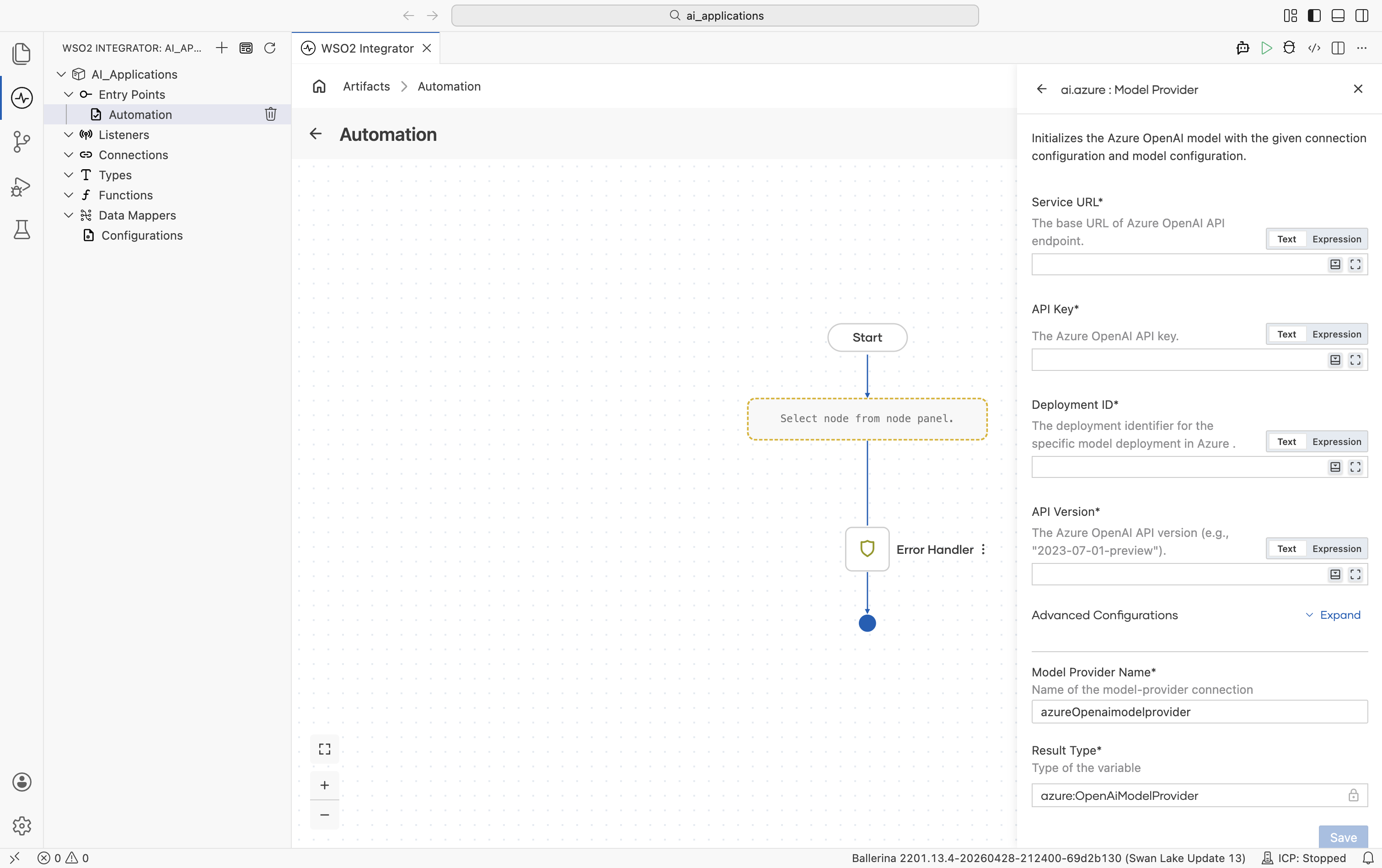The image size is (1382, 868).
Task: Open ICP: Stopped status item
Action: click(1303, 857)
